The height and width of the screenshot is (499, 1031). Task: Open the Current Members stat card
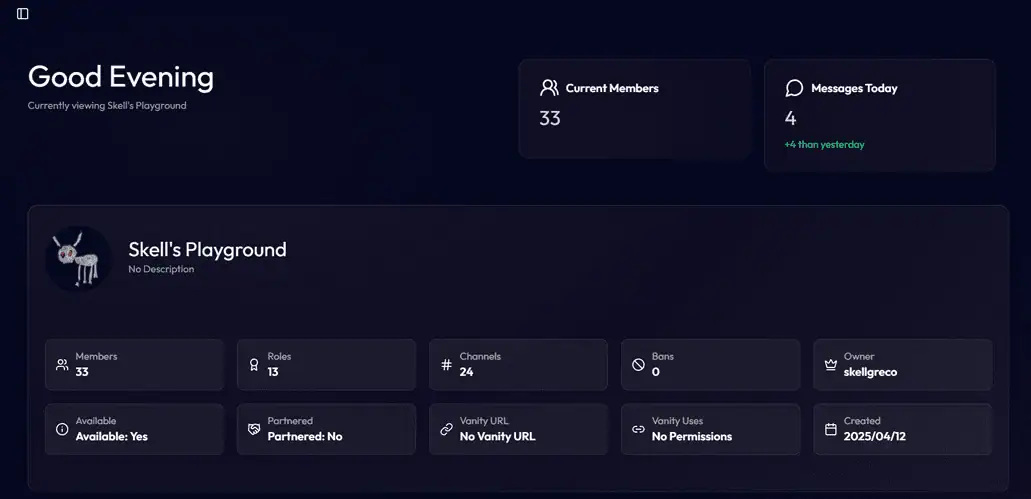pos(634,108)
